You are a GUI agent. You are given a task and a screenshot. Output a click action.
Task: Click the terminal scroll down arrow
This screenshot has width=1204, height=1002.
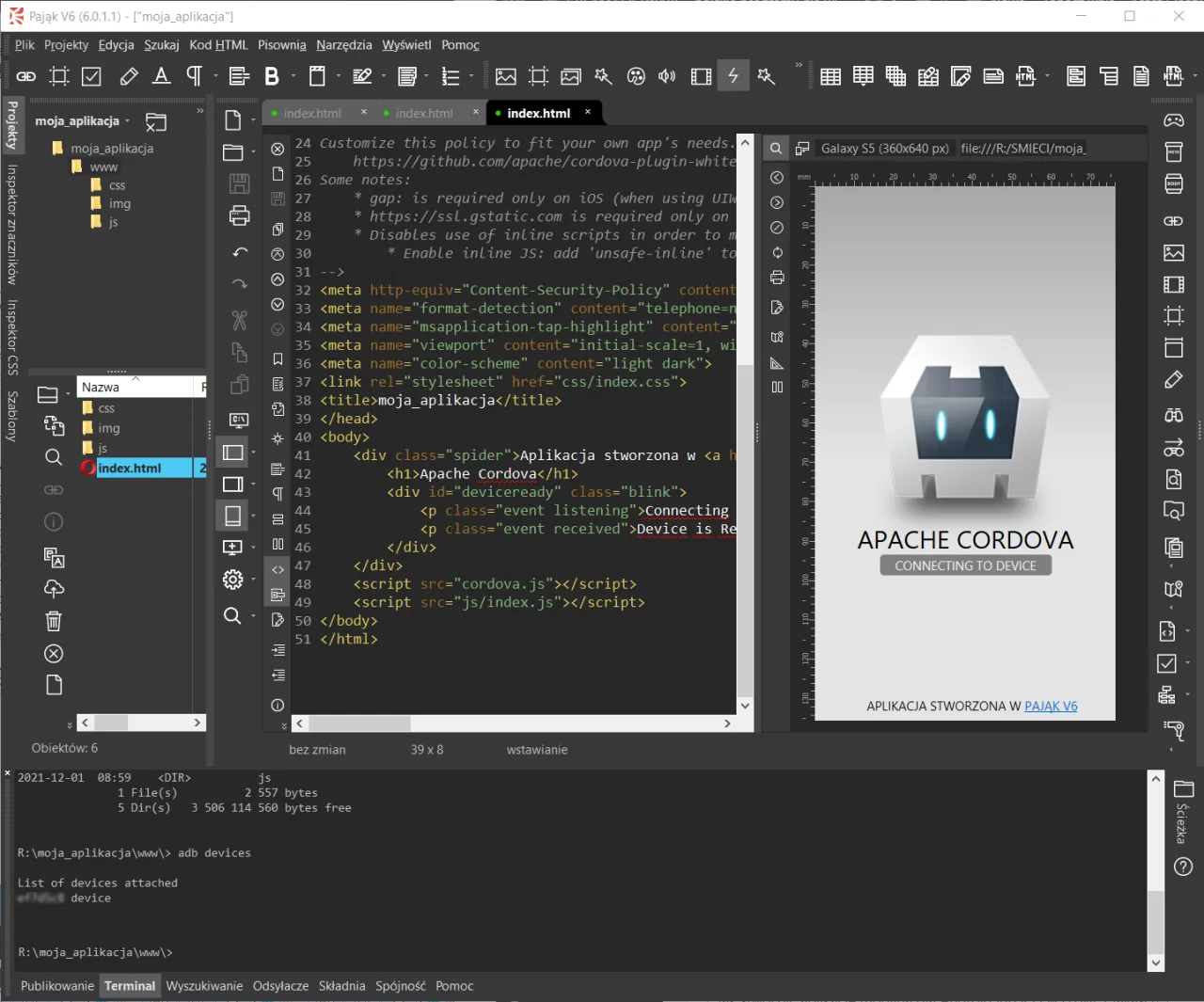[x=1156, y=962]
